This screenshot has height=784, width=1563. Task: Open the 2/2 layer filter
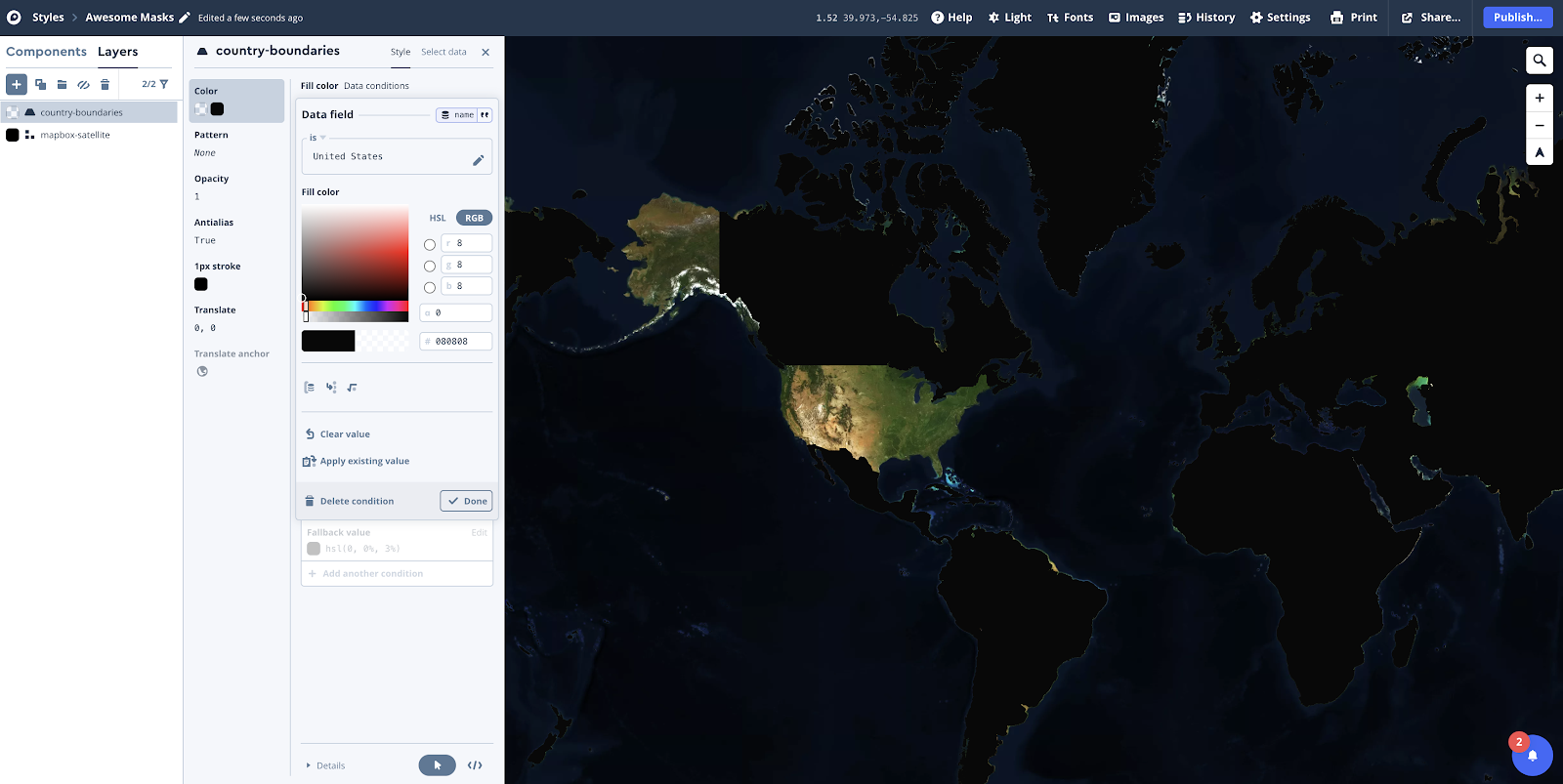pos(155,84)
